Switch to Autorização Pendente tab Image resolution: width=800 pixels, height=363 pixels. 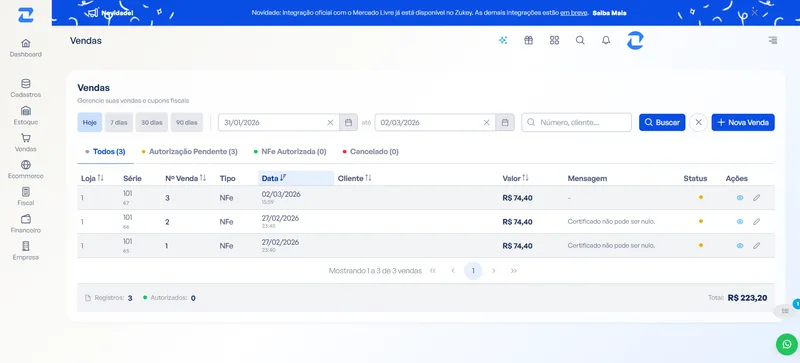189,152
